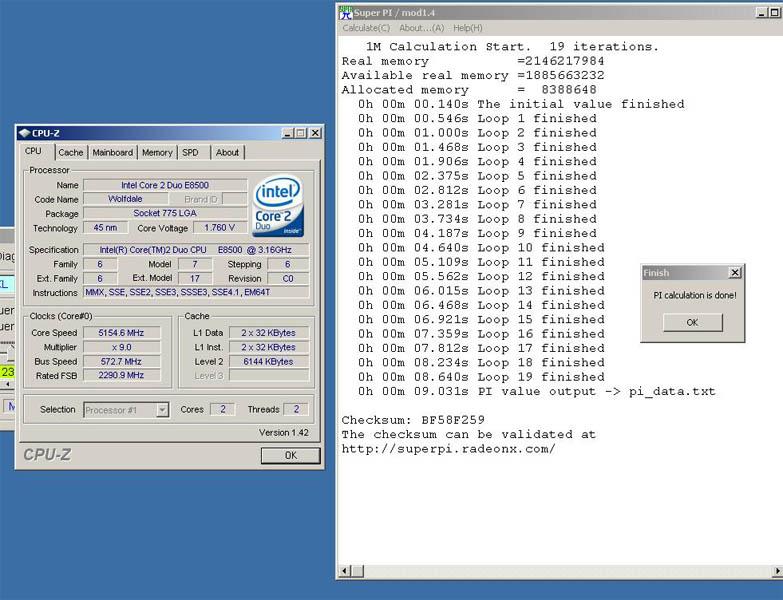Viewport: 783px width, 600px height.
Task: Click the Cores value box
Action: coord(223,409)
